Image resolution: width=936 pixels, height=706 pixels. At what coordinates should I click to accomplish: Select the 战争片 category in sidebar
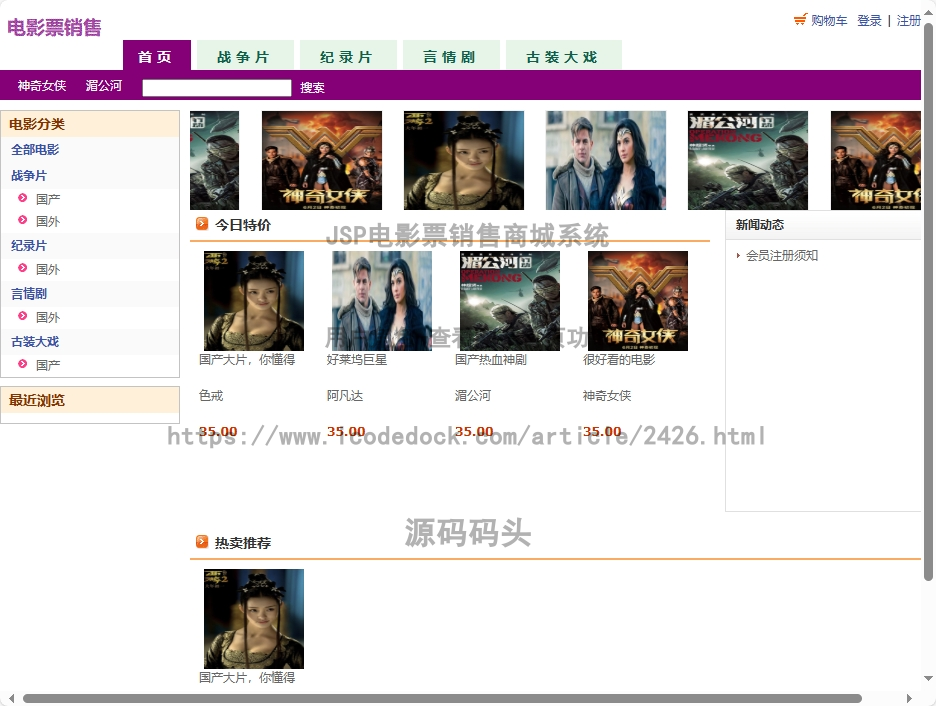click(29, 175)
